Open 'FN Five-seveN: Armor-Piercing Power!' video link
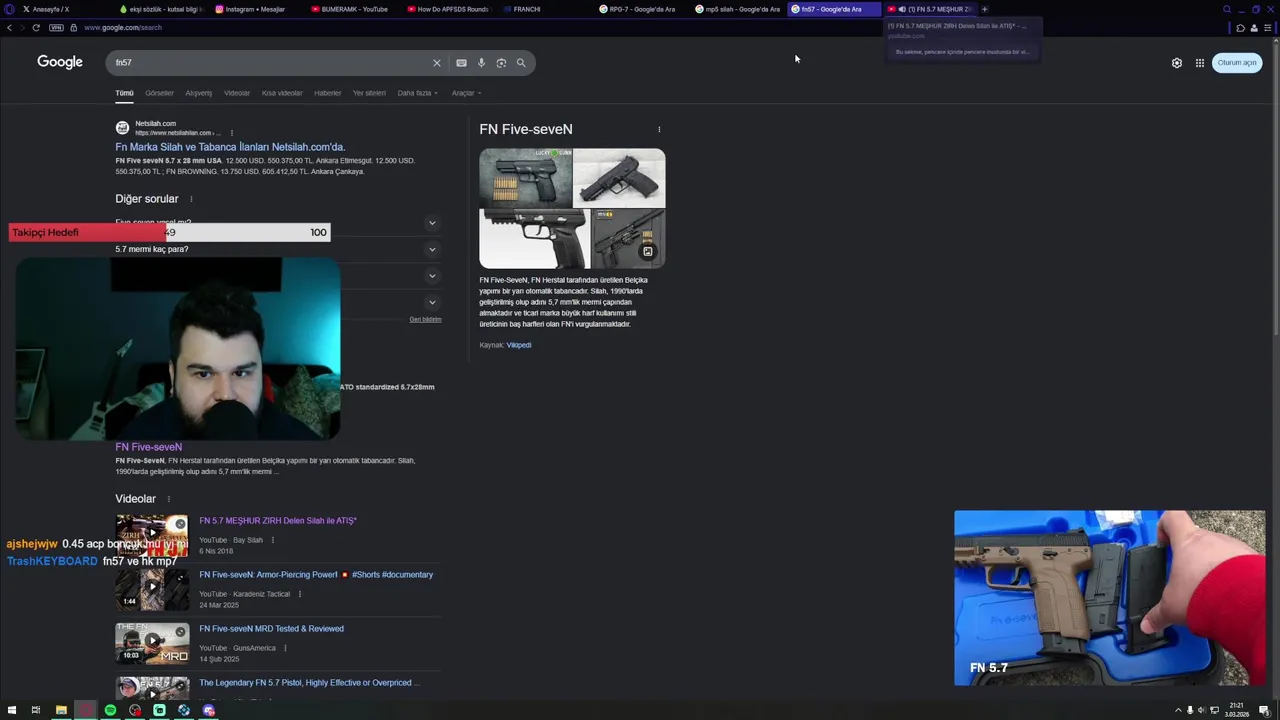The height and width of the screenshot is (720, 1280). click(316, 575)
